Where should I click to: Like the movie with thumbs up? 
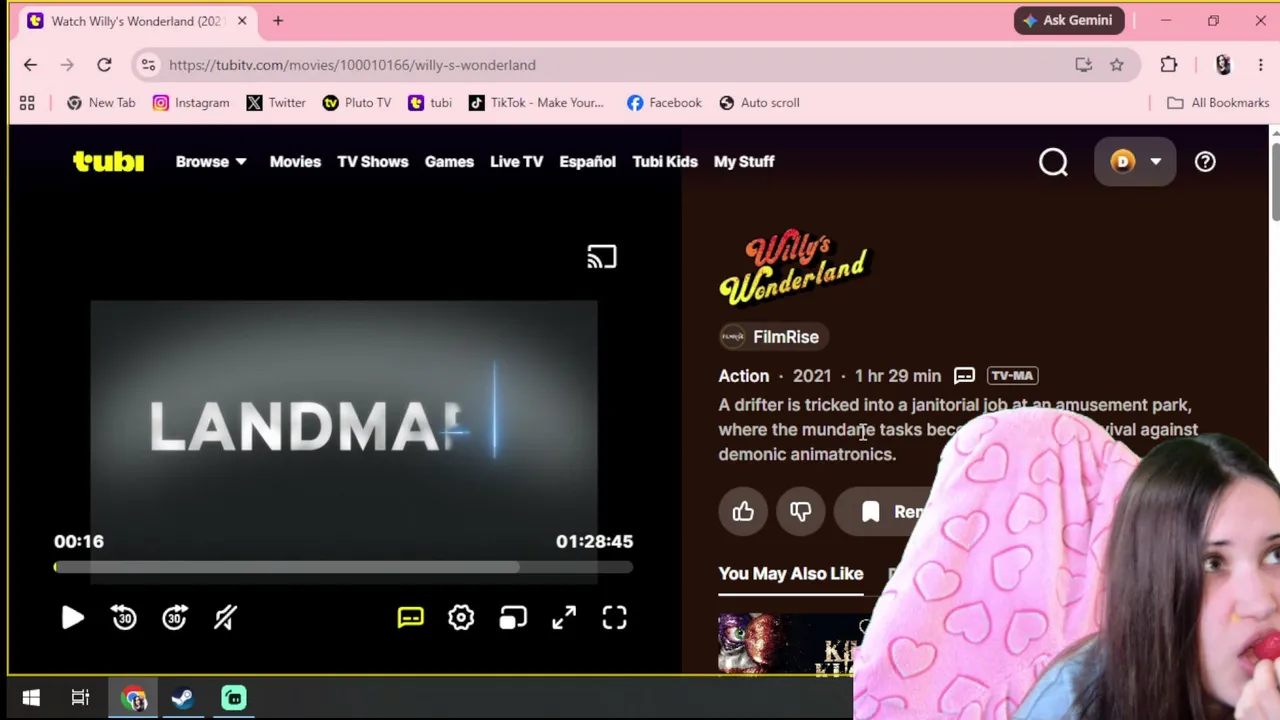743,512
